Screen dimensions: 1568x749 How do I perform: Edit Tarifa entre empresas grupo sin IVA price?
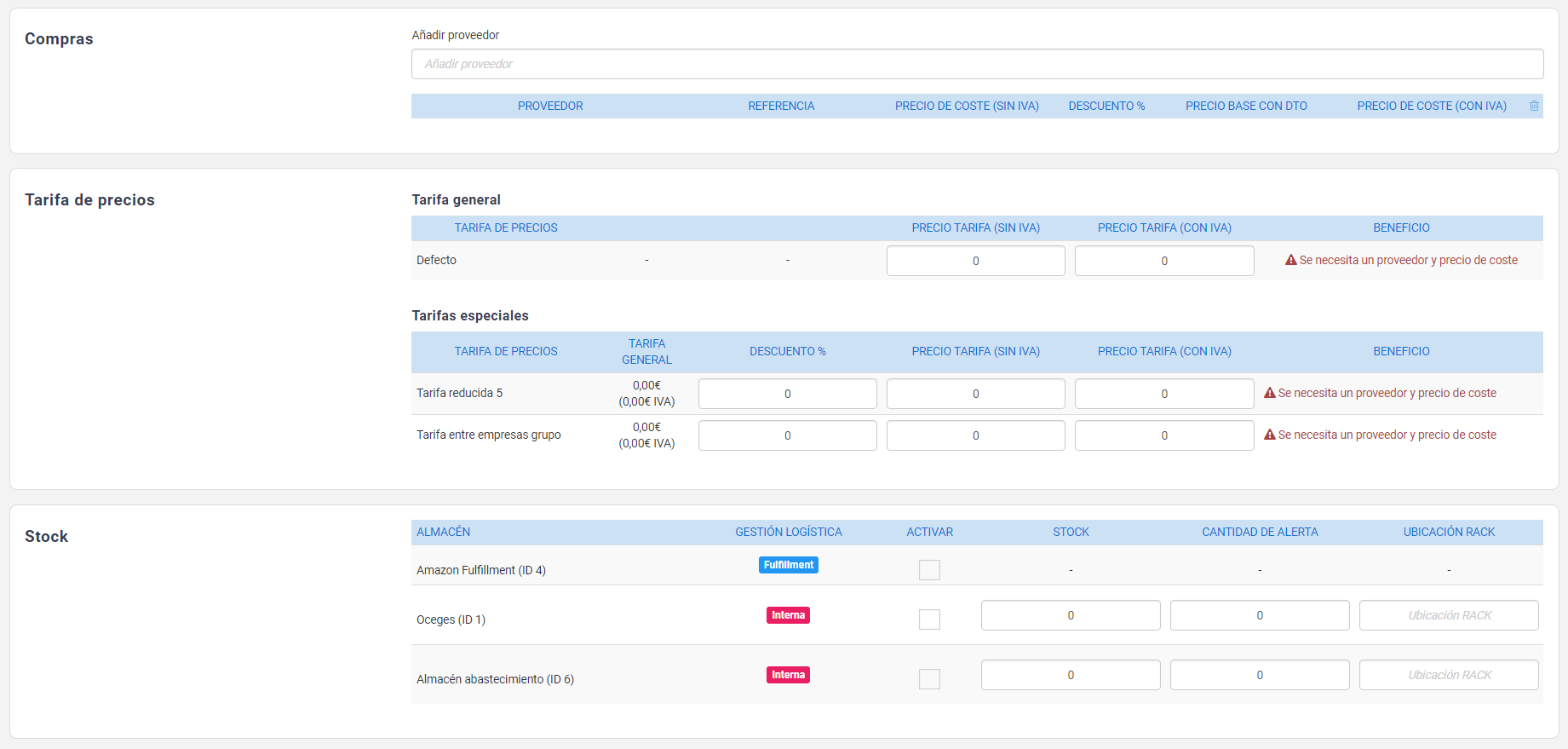(x=975, y=435)
